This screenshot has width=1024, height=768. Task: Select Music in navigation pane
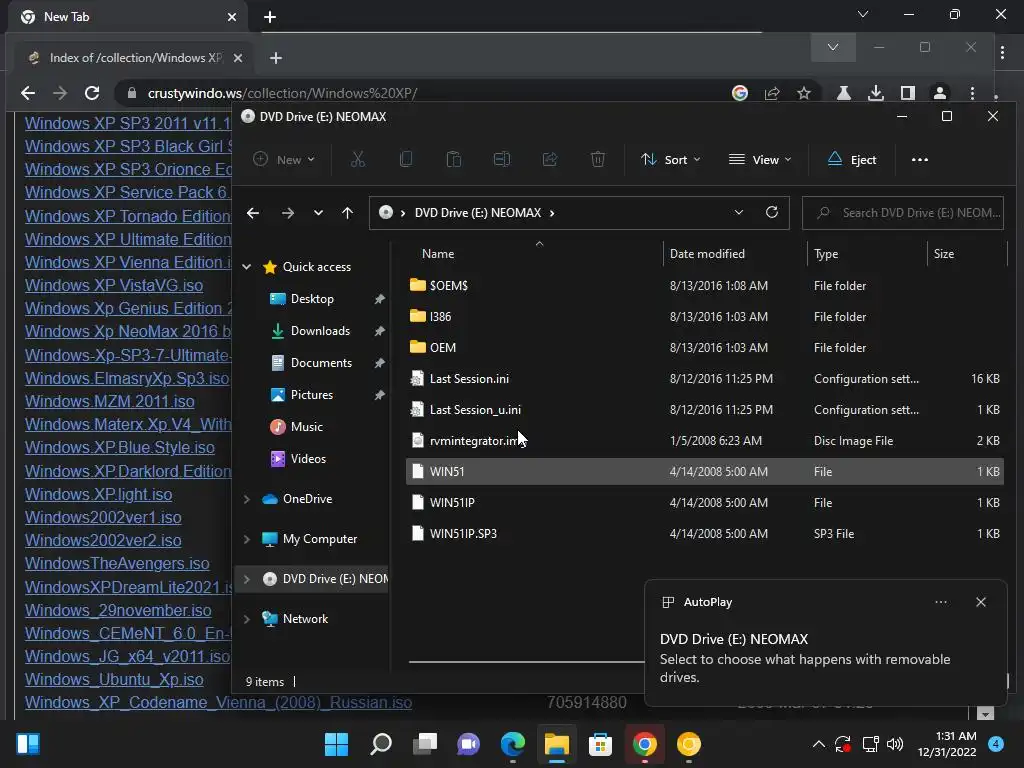306,426
